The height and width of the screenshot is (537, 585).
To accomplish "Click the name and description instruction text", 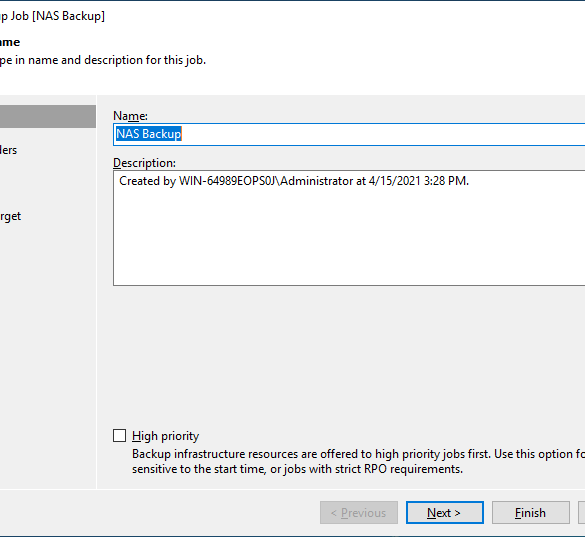I will [103, 60].
